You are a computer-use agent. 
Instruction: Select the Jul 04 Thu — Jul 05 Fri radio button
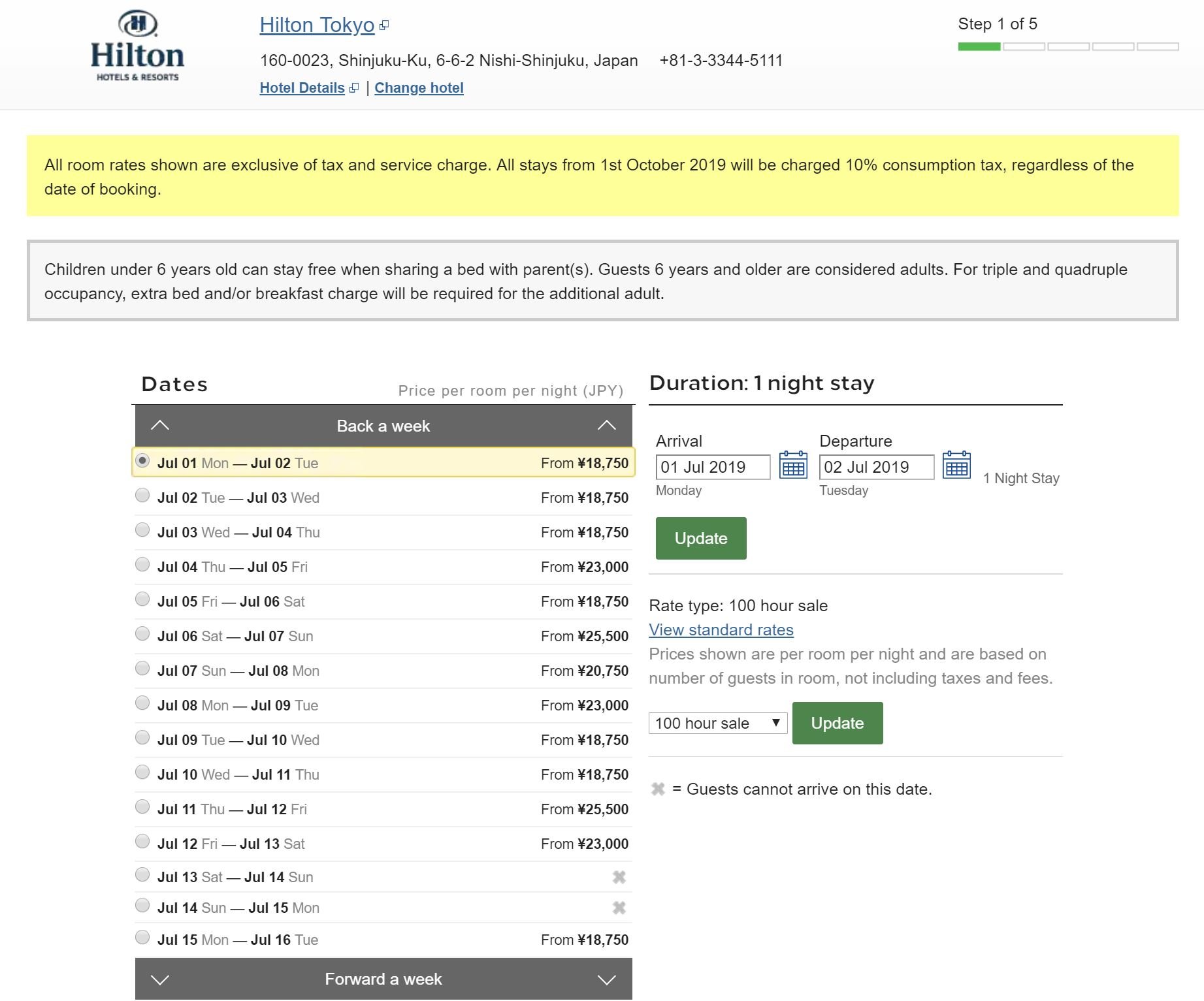click(142, 564)
